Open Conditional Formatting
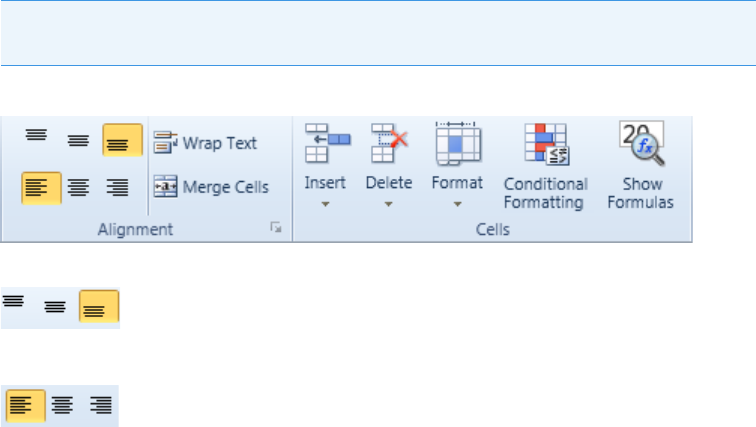This screenshot has height=427, width=756. pyautogui.click(x=545, y=165)
